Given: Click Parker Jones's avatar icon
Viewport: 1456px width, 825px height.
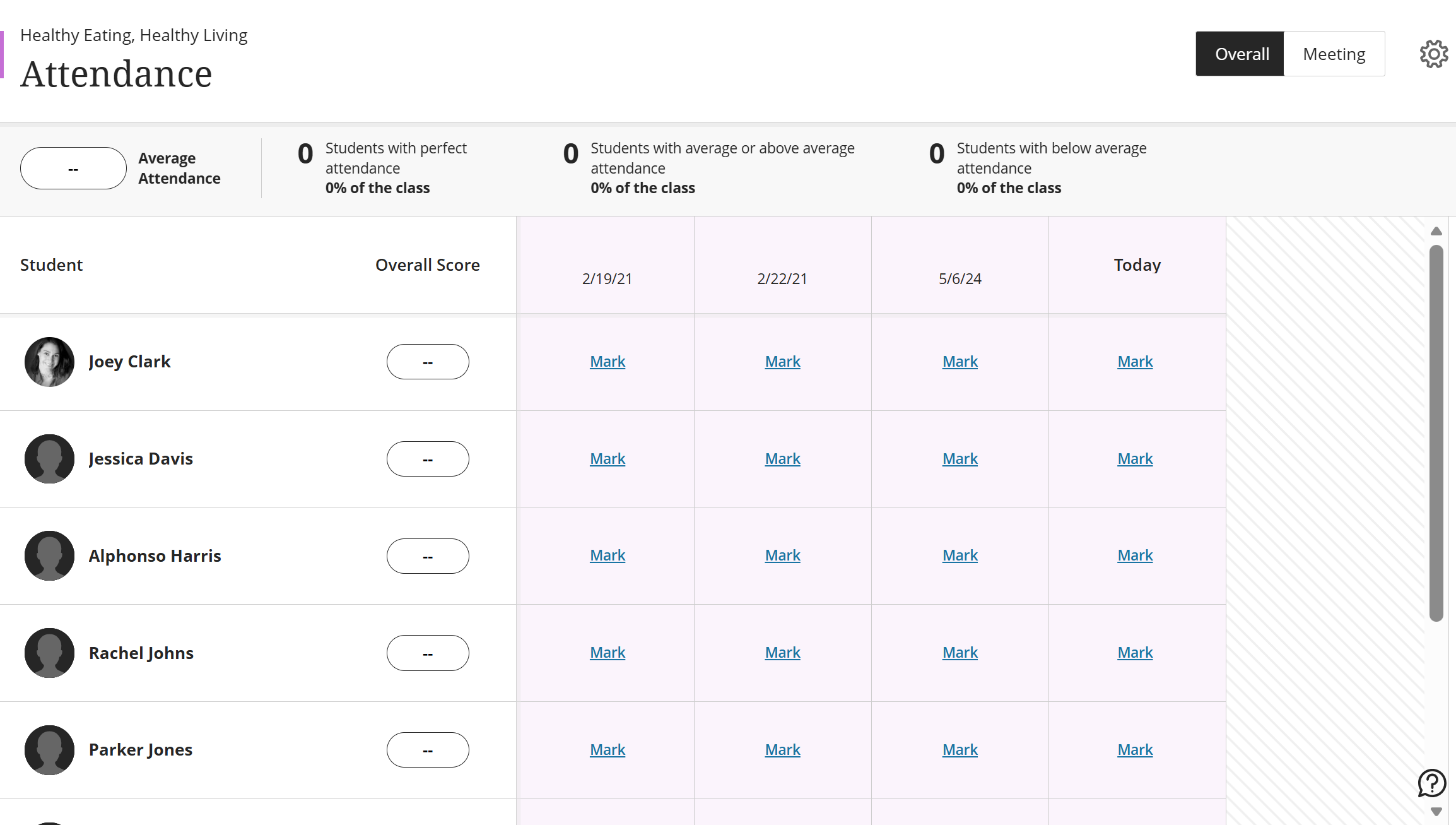Looking at the screenshot, I should (x=49, y=750).
